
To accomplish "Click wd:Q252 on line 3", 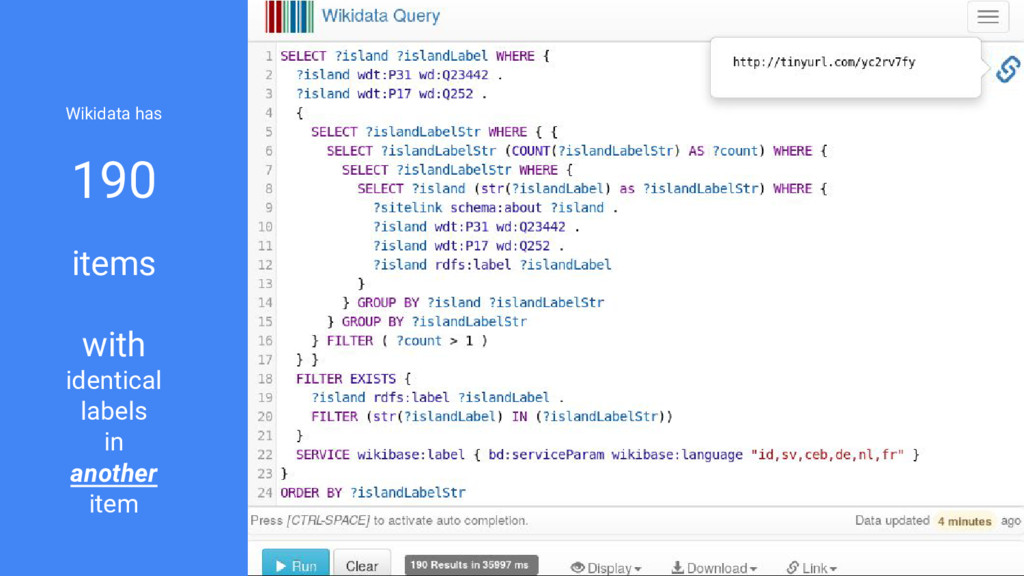I will tap(445, 94).
